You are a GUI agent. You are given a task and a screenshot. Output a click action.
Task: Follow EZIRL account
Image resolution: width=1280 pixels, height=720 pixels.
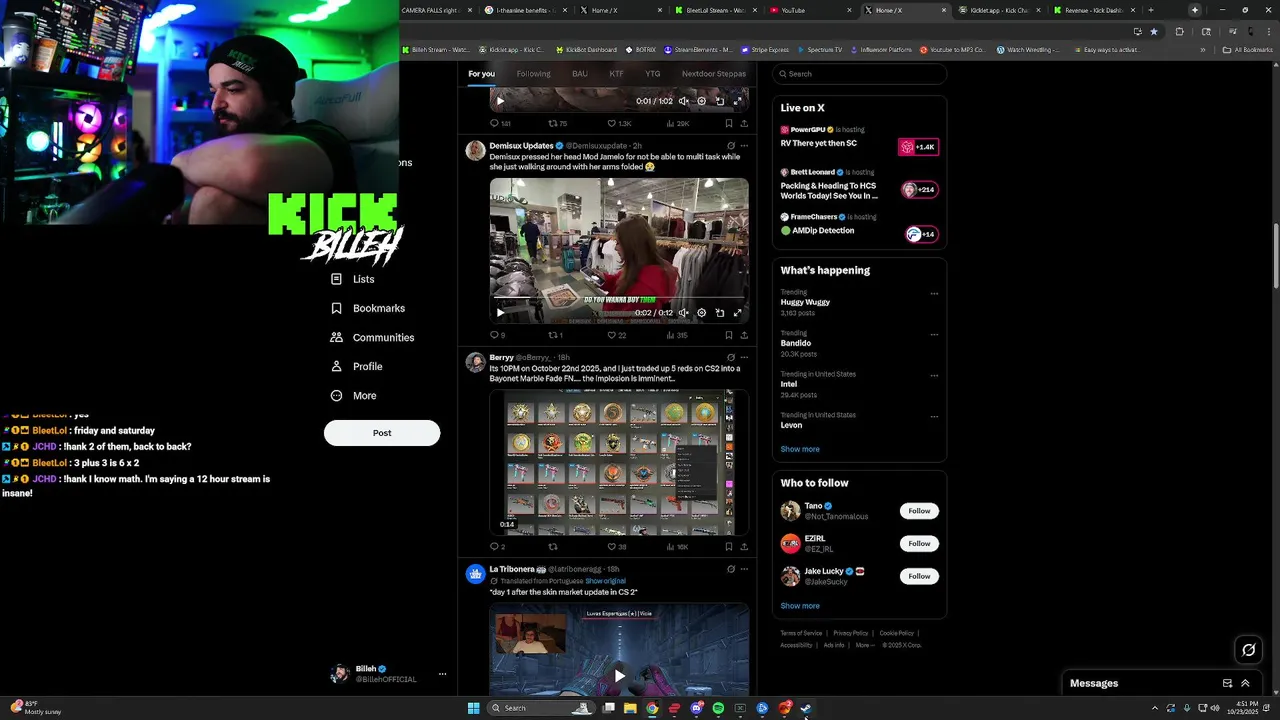[x=919, y=543]
